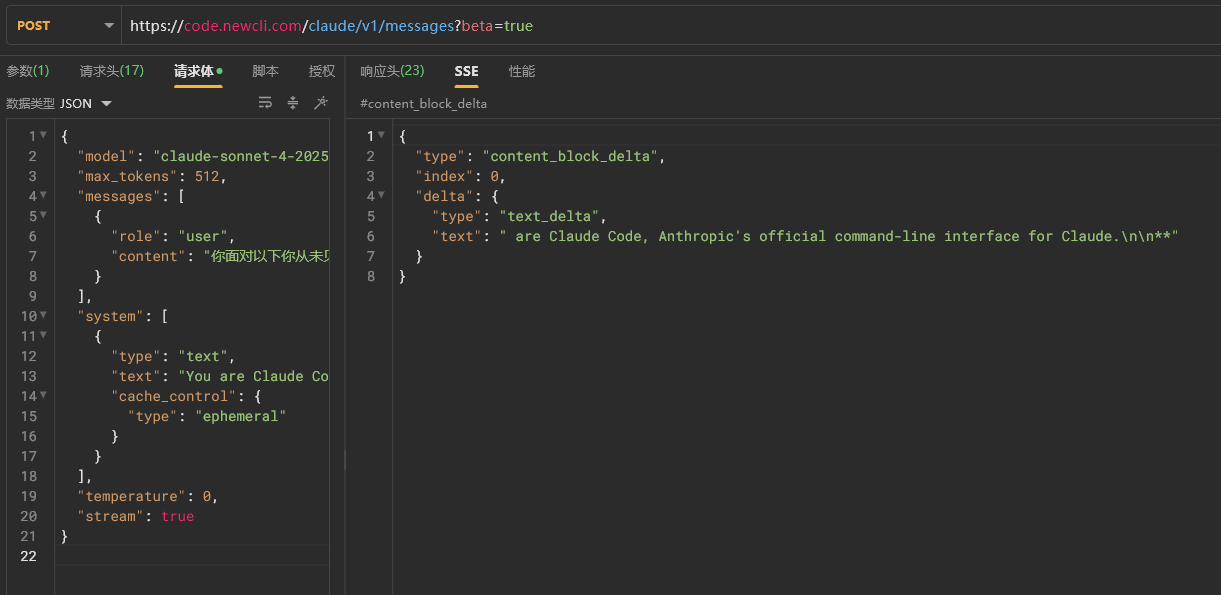Click the magic wand beautify JSON icon
Image resolution: width=1221 pixels, height=595 pixels.
[321, 103]
